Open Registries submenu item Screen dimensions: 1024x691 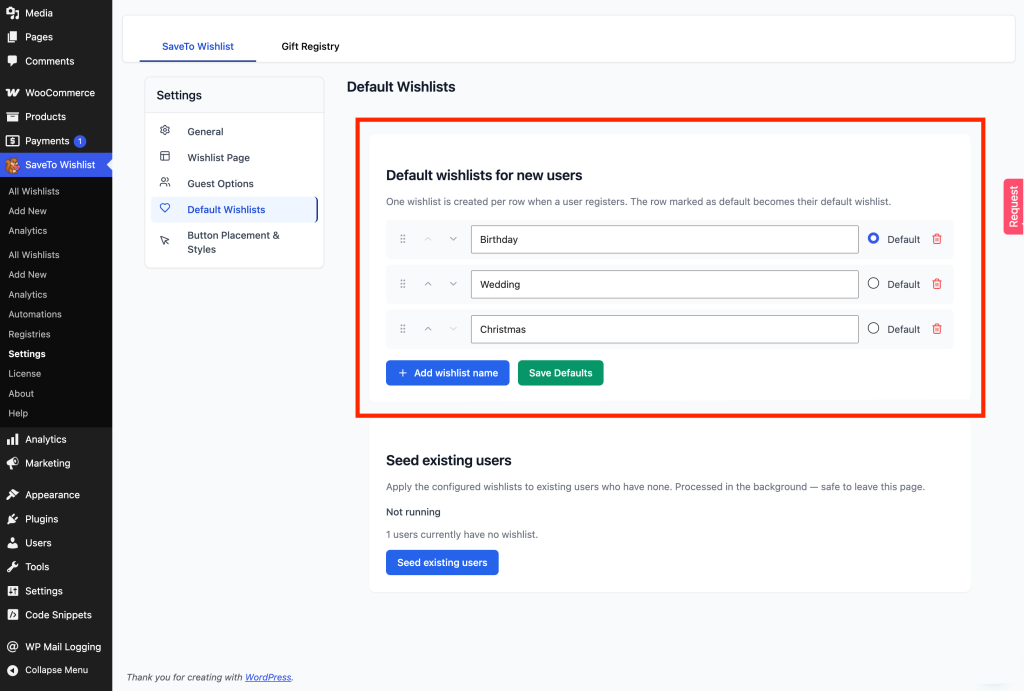point(29,334)
